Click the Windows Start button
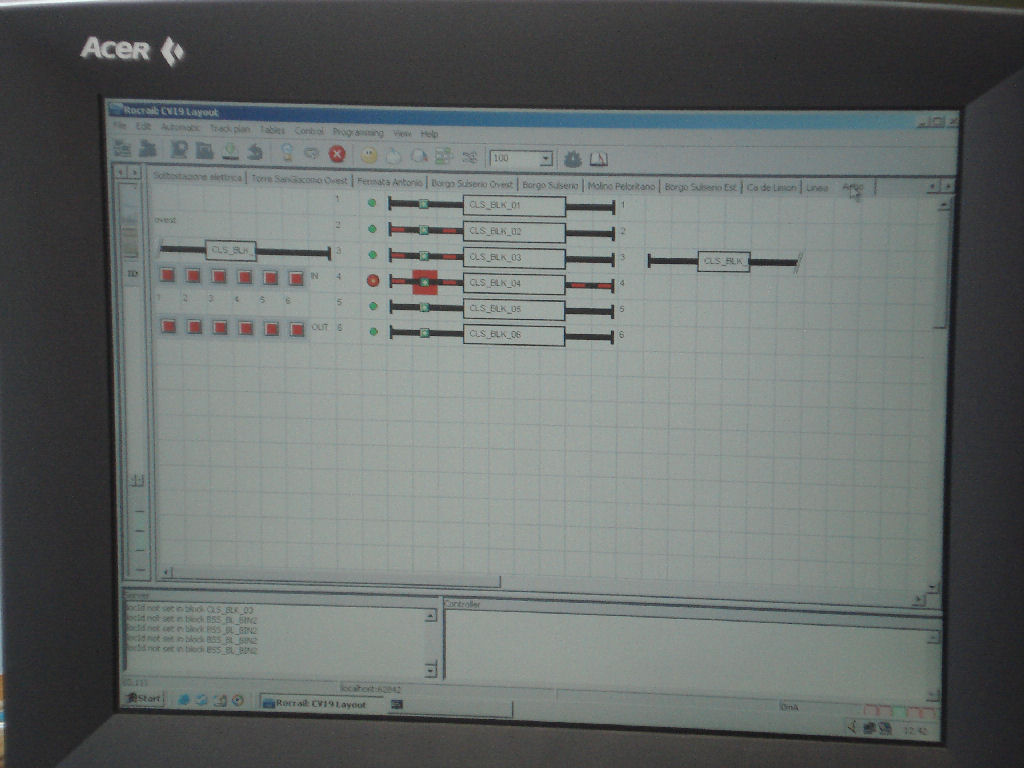This screenshot has width=1024, height=768. (x=143, y=698)
